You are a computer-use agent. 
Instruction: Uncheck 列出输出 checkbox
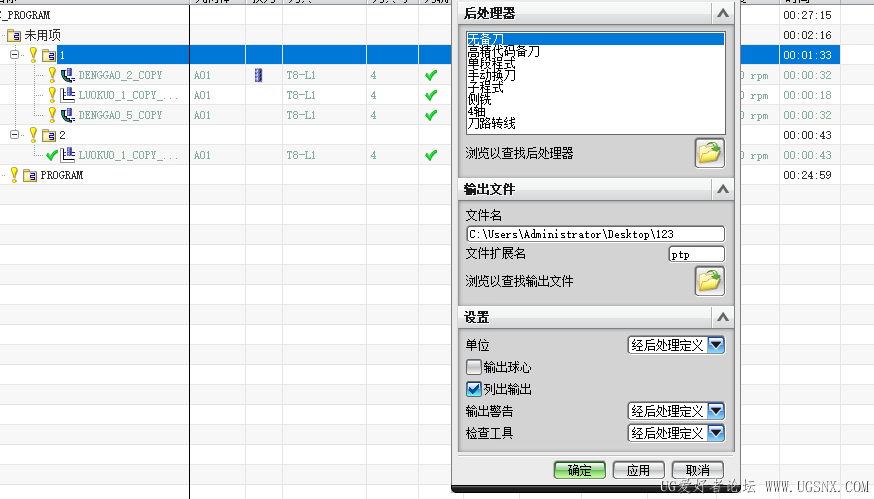point(474,389)
